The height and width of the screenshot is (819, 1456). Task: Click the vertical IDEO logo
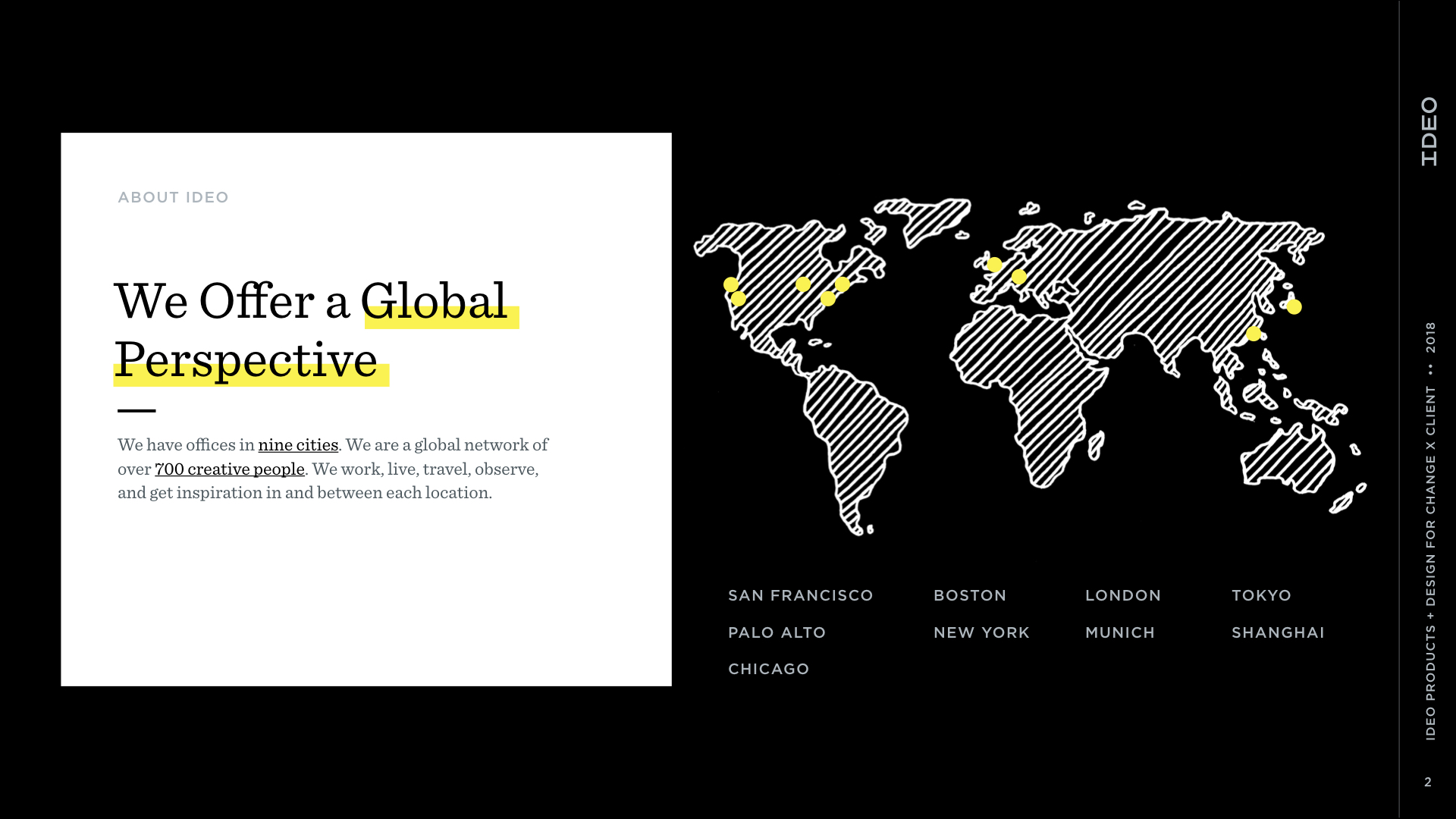[x=1429, y=131]
